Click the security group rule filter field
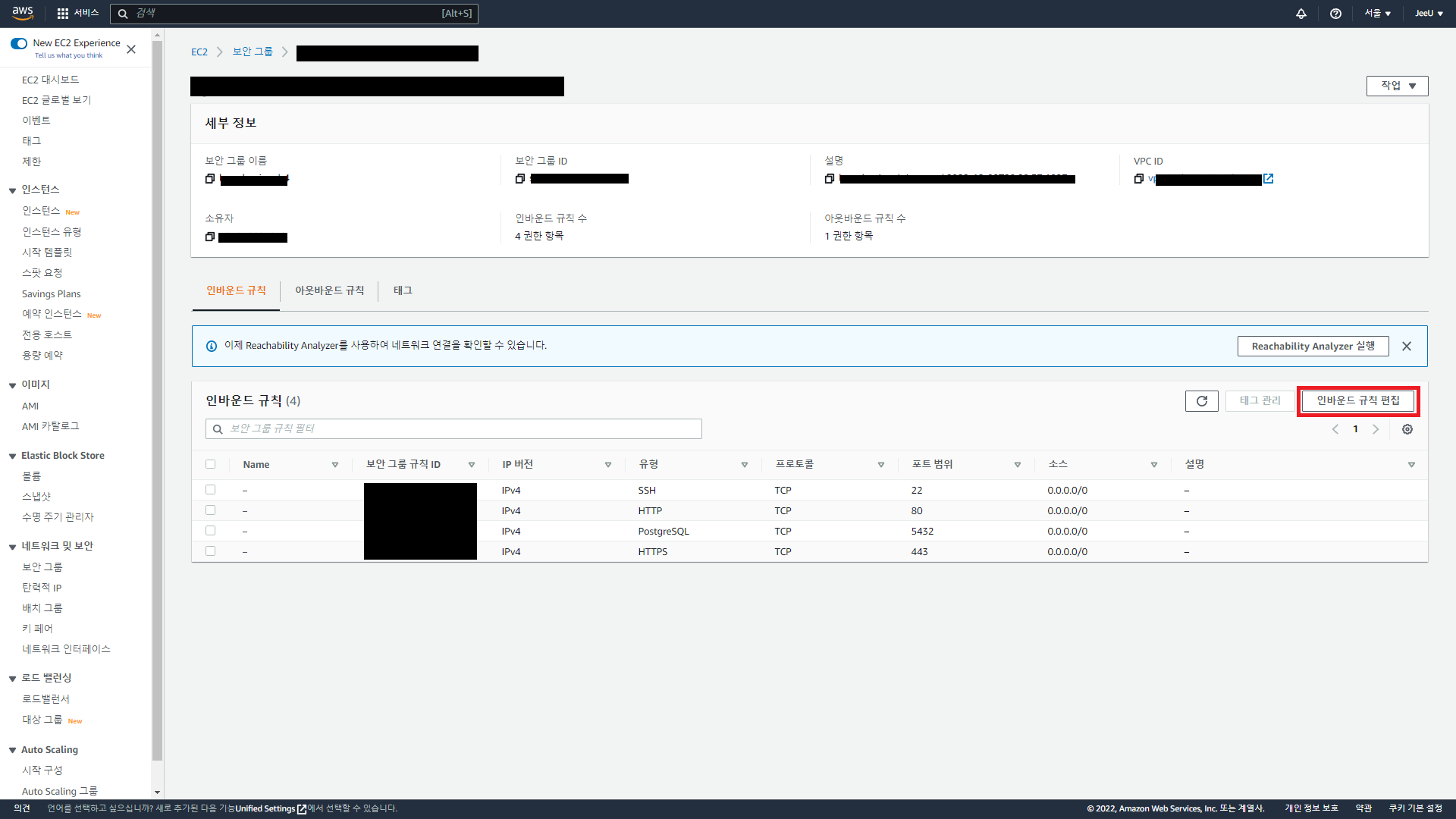The width and height of the screenshot is (1456, 819). point(453,429)
